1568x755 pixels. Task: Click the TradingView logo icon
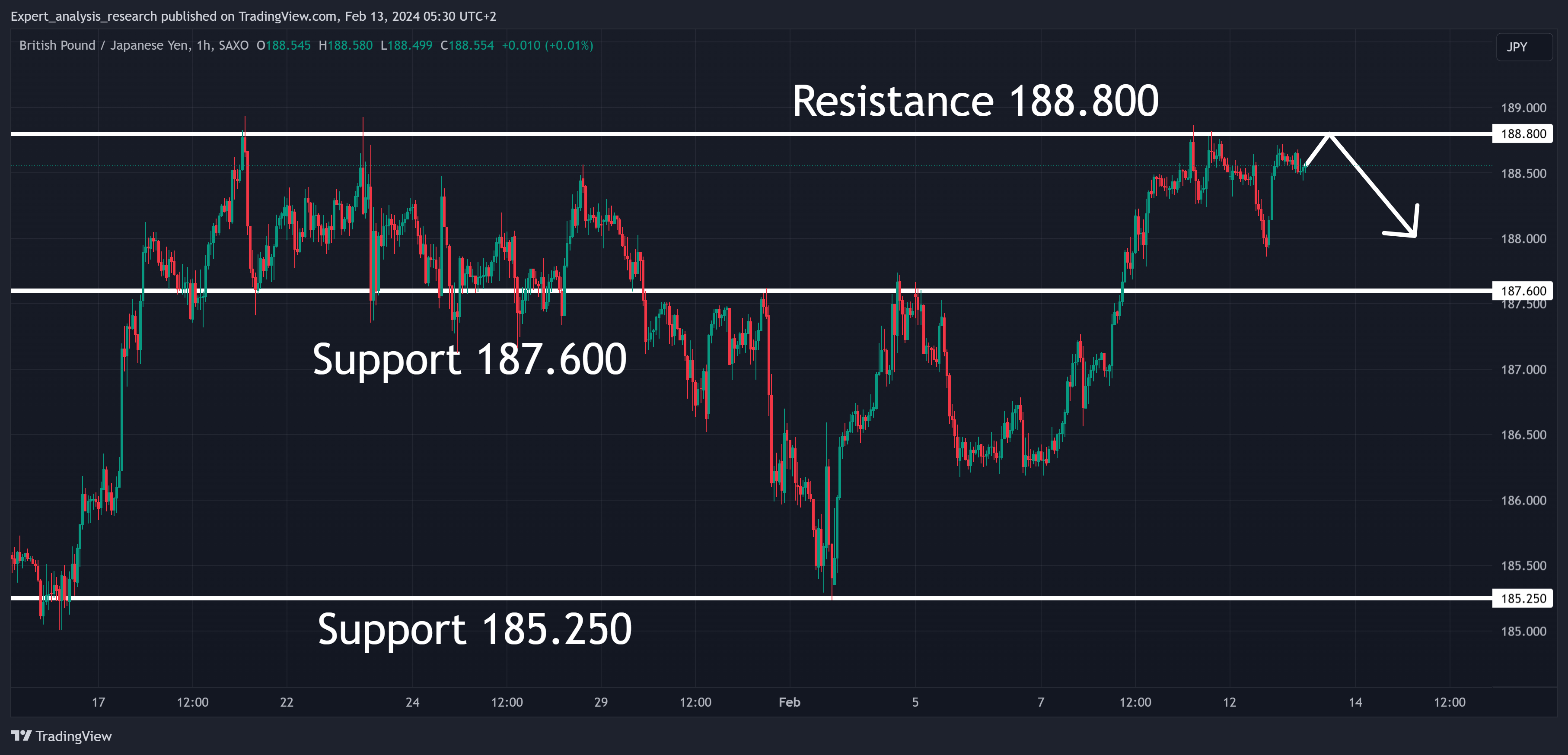[x=21, y=736]
